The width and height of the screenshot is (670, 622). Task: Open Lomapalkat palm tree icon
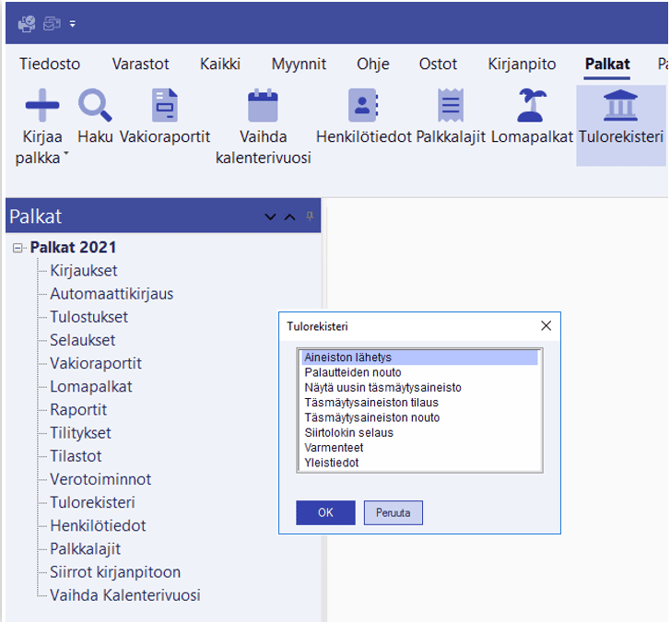pos(531,106)
